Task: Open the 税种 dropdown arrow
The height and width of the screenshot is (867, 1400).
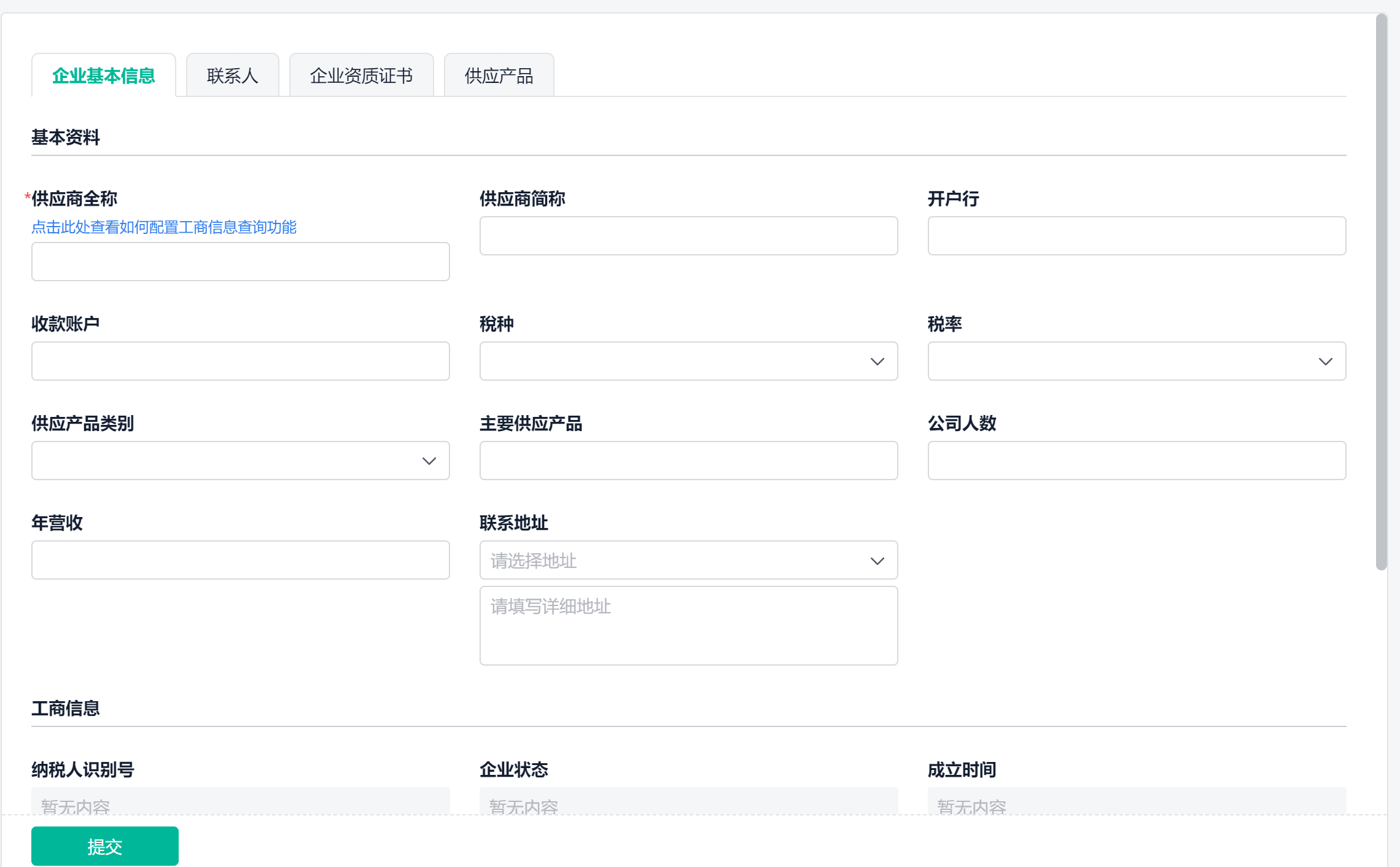Action: click(x=877, y=362)
